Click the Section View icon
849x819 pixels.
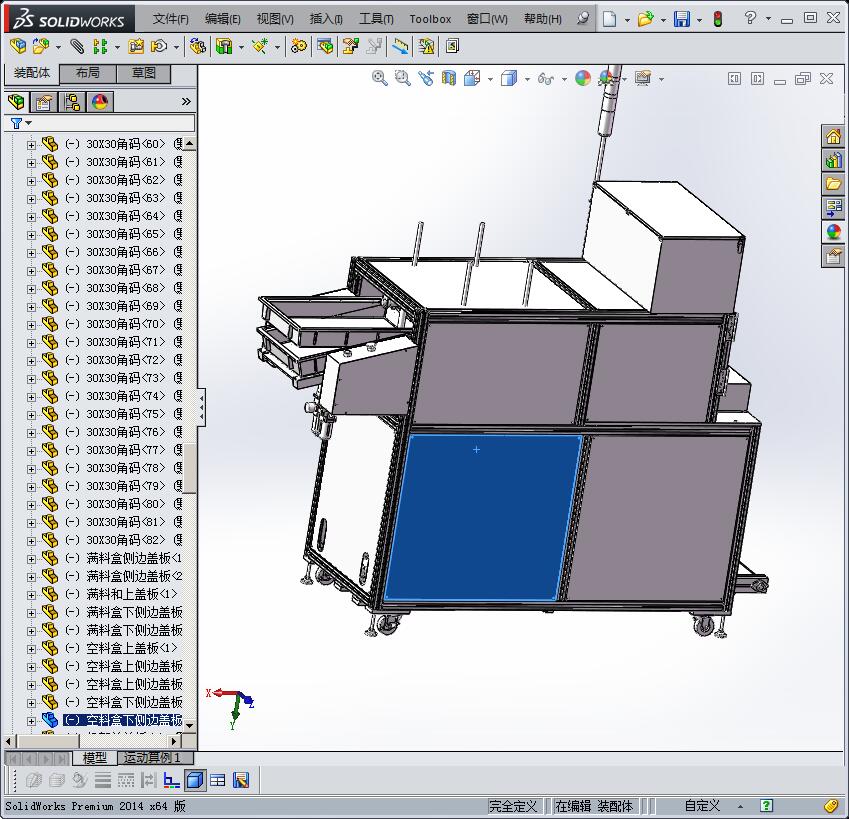click(449, 78)
